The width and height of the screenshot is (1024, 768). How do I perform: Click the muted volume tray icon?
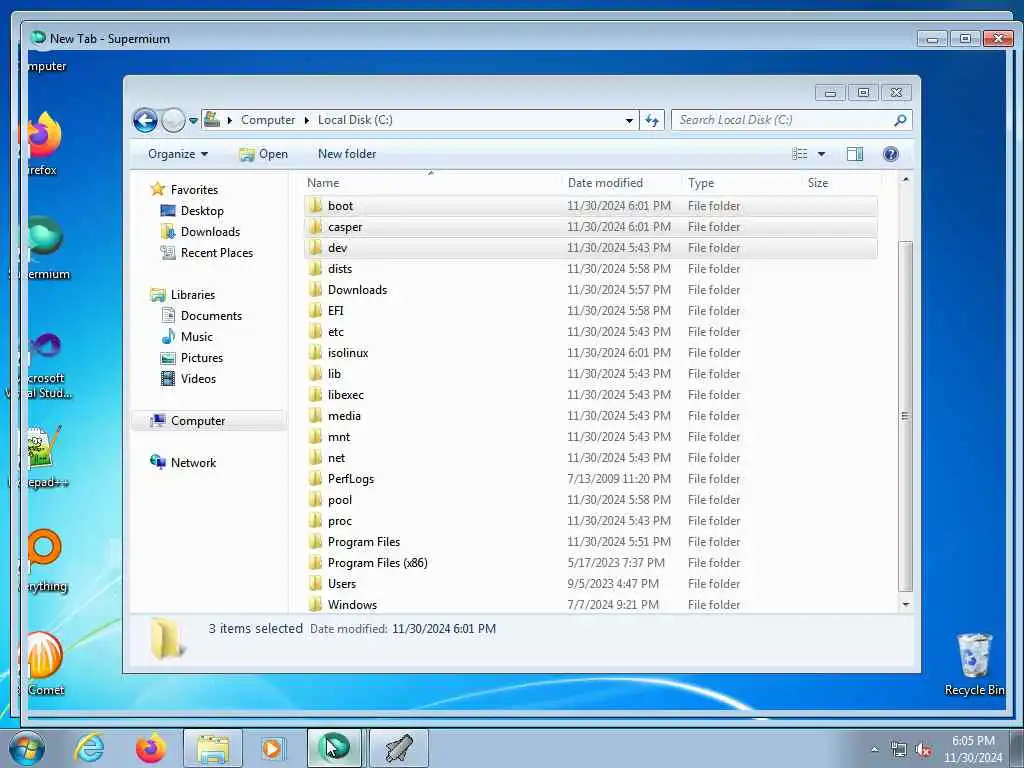(923, 750)
